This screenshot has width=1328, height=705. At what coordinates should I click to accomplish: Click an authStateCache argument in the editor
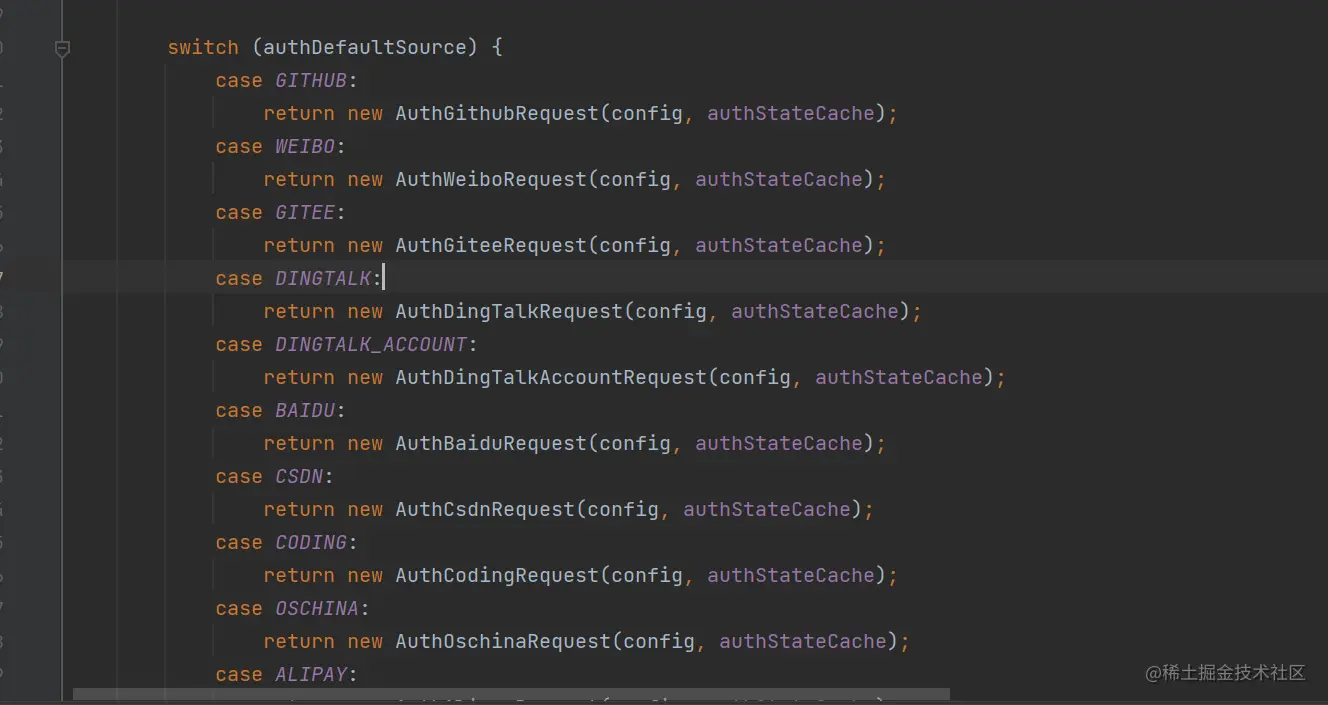pyautogui.click(x=789, y=113)
